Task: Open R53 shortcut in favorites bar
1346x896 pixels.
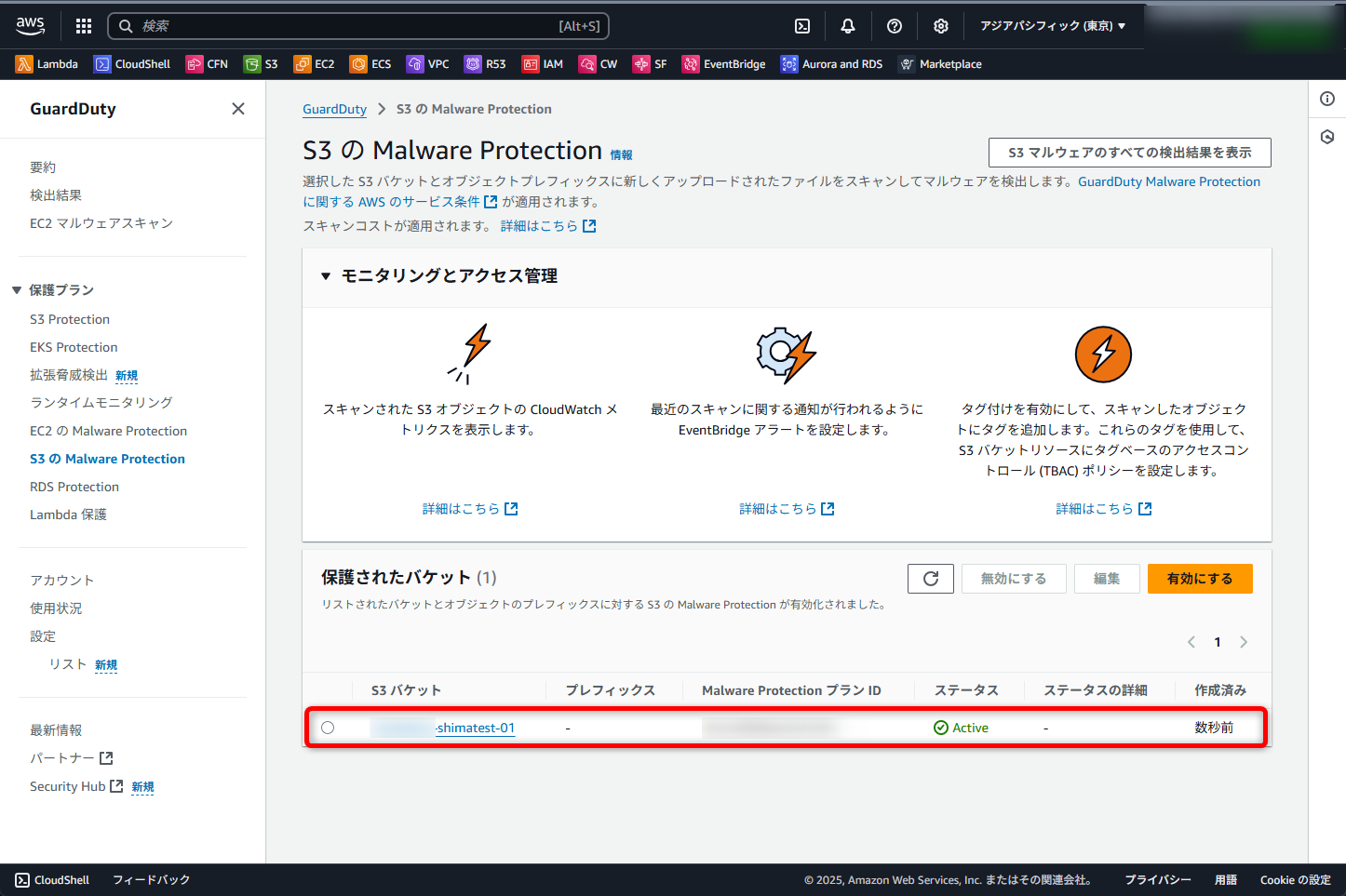Action: [485, 64]
